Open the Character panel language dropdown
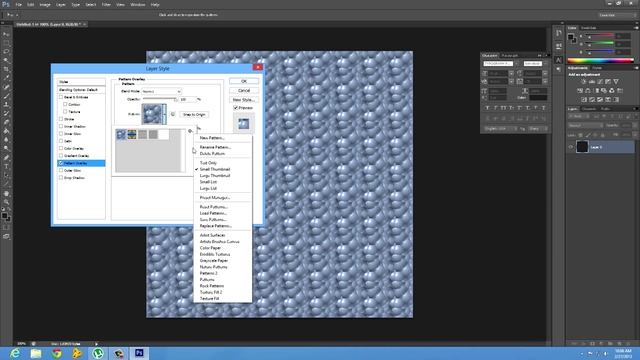 (500, 129)
